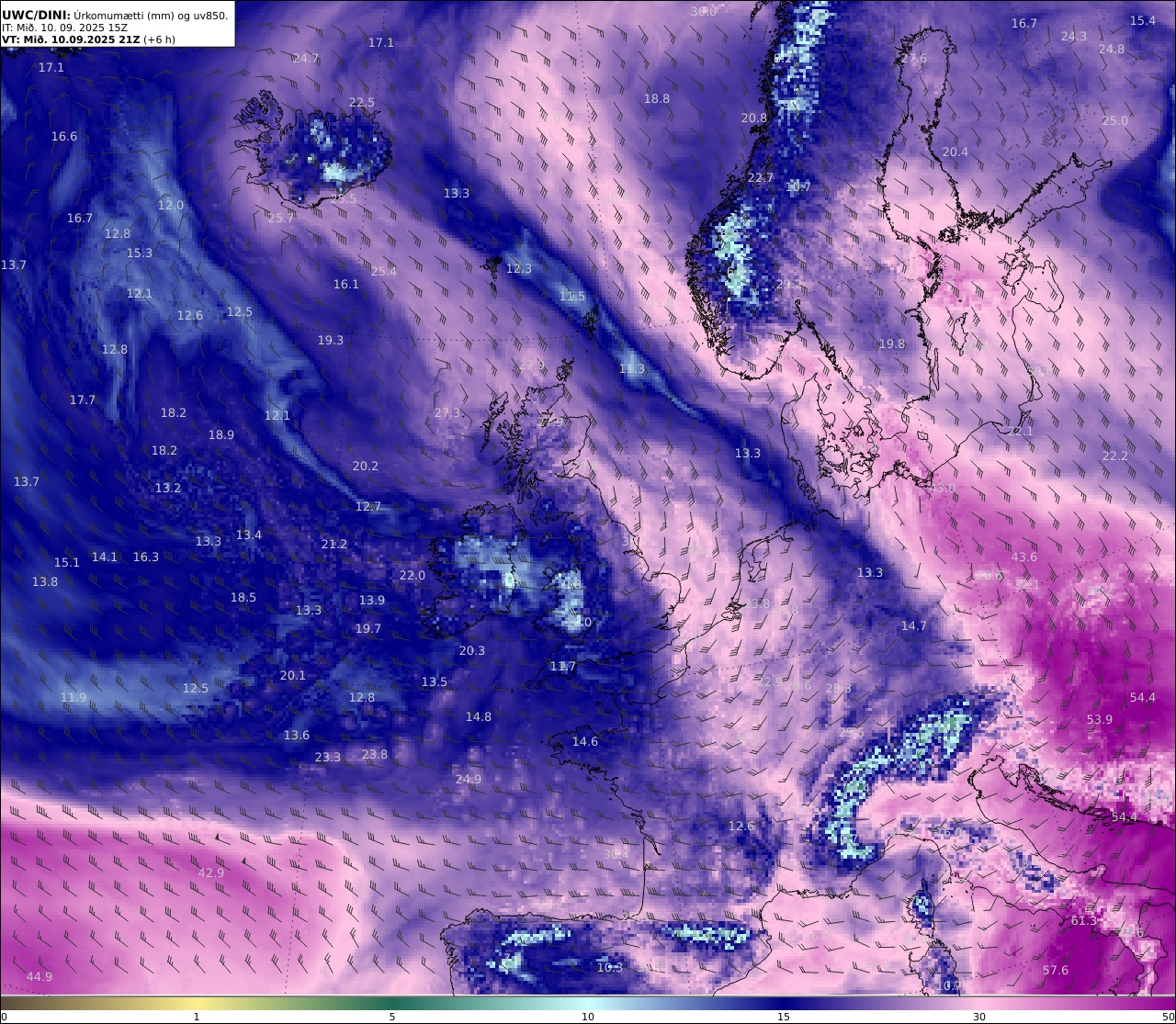Select the 19.3 value in the Atlantic

(331, 340)
